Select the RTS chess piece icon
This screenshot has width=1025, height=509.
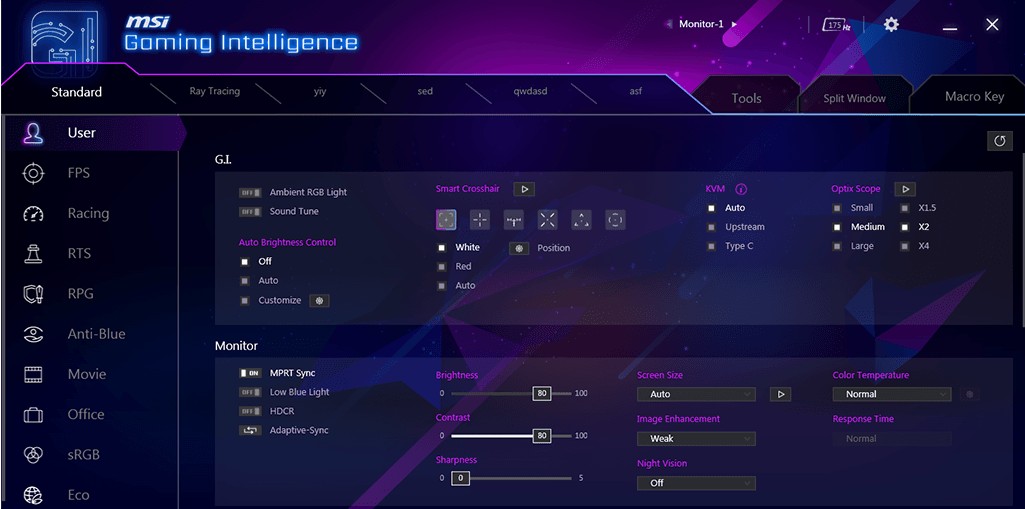(33, 254)
